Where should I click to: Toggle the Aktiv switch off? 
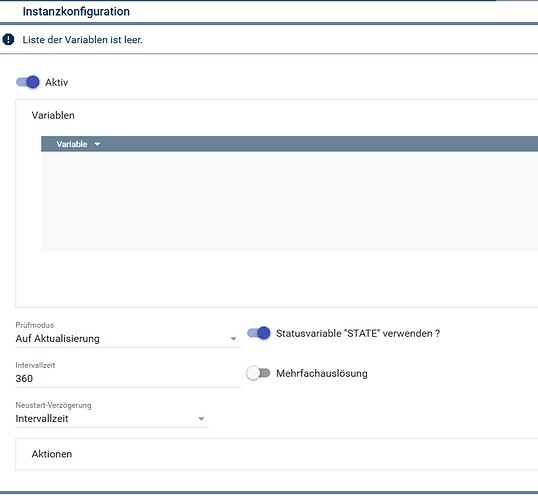27,82
